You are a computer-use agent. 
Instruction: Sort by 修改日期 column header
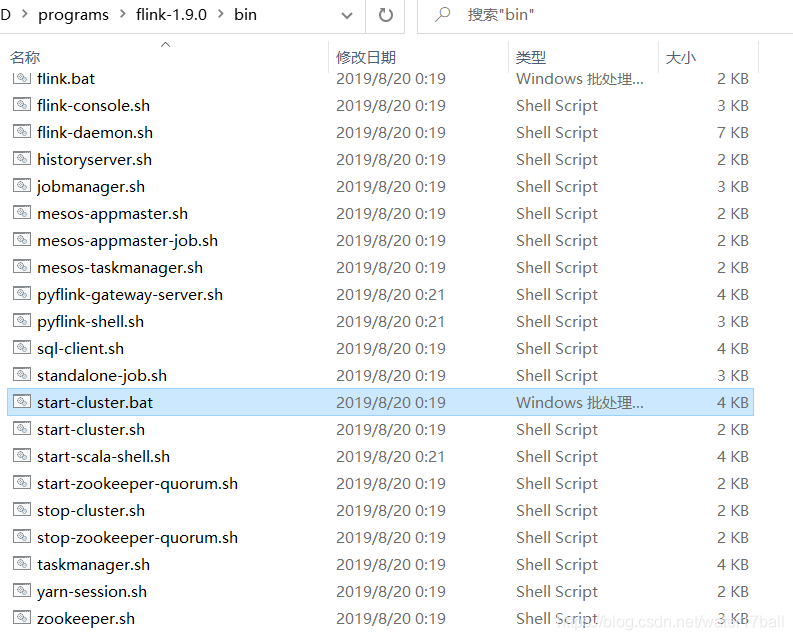click(x=366, y=57)
